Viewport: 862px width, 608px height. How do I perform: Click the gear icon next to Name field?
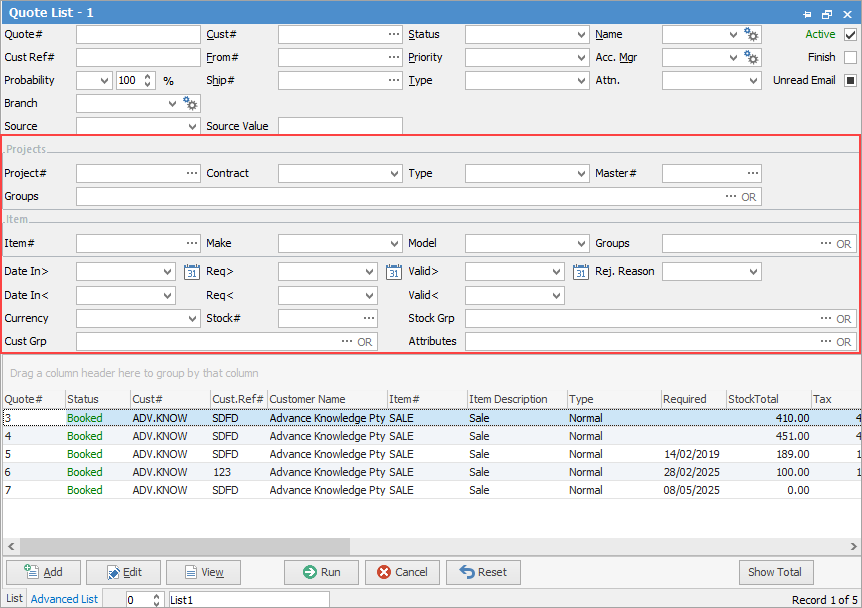(751, 35)
